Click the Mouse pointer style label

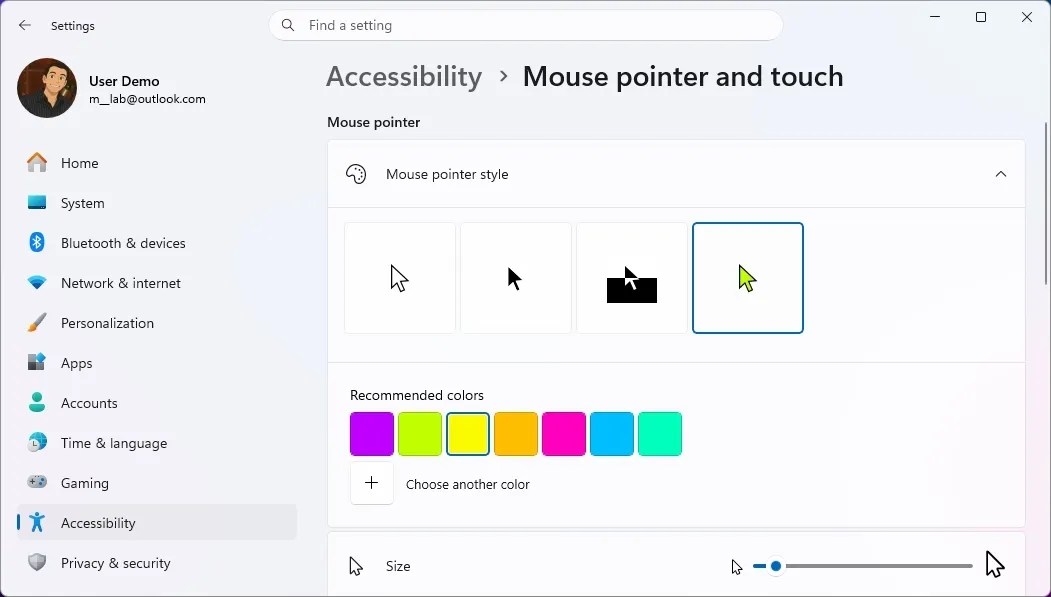[447, 174]
